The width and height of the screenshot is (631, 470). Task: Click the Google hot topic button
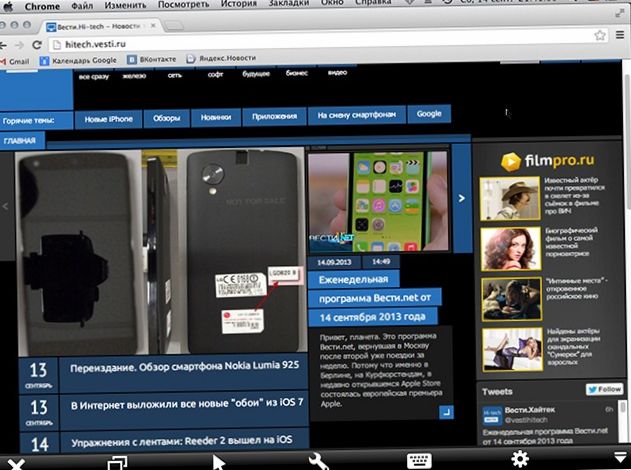(x=429, y=114)
